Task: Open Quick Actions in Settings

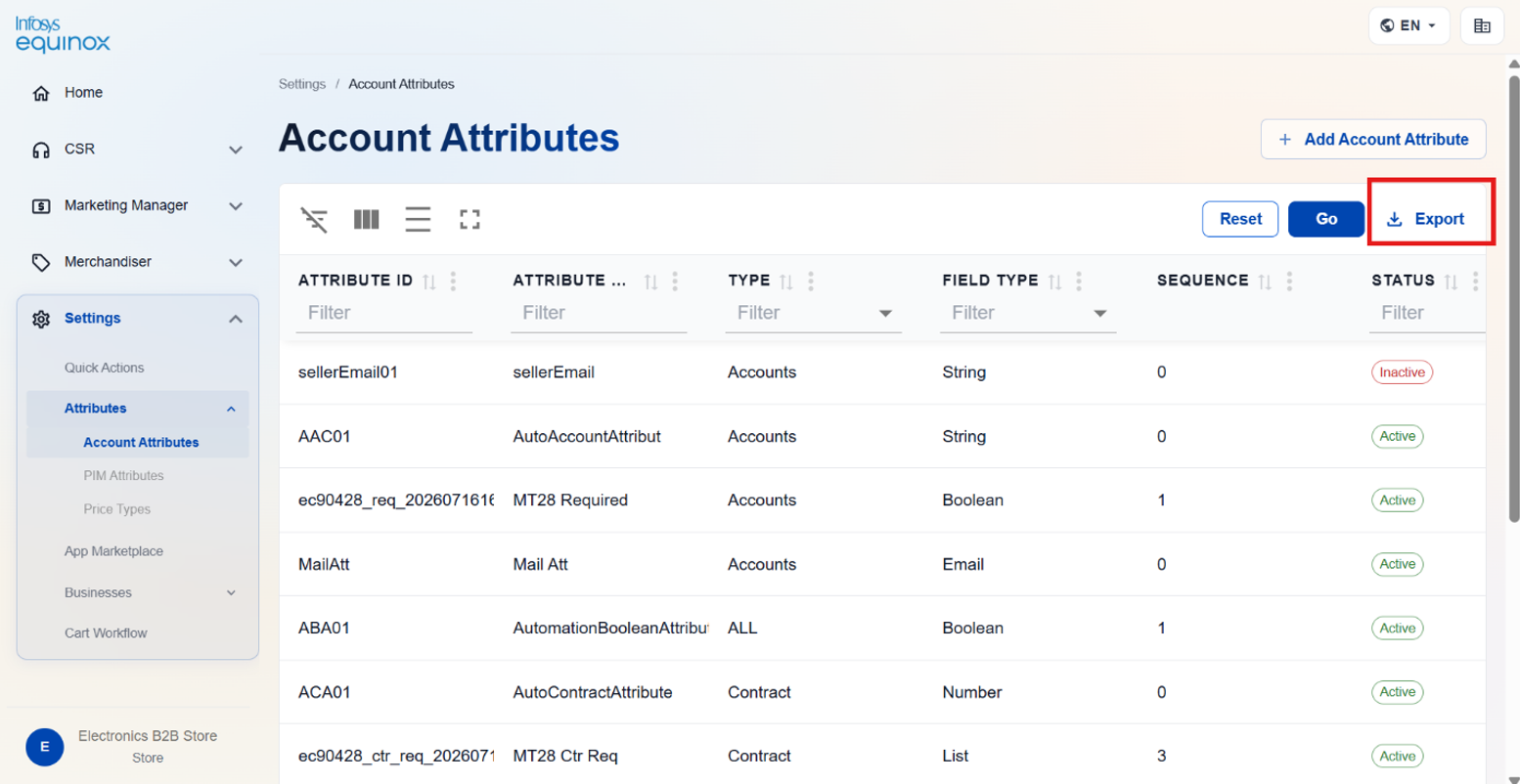Action: [x=104, y=368]
